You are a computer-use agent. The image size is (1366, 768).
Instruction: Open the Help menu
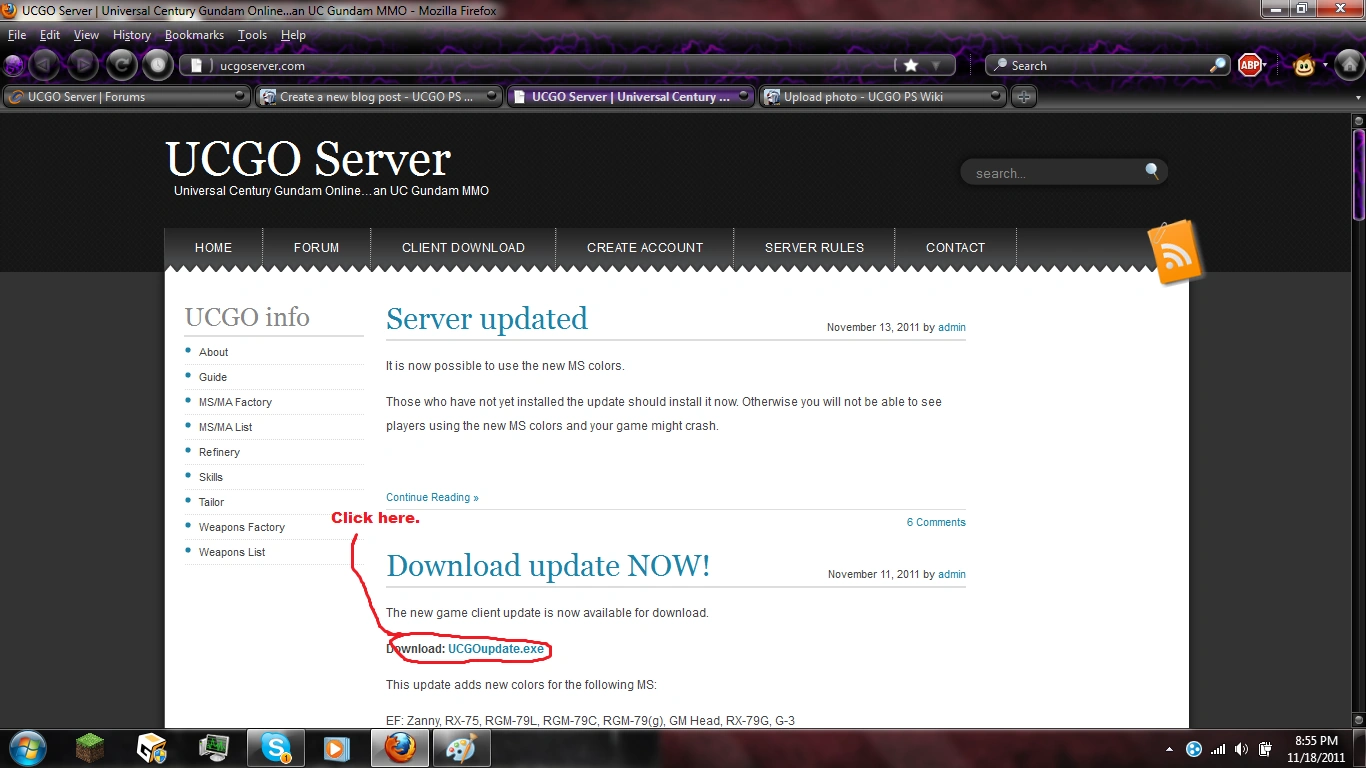[293, 35]
